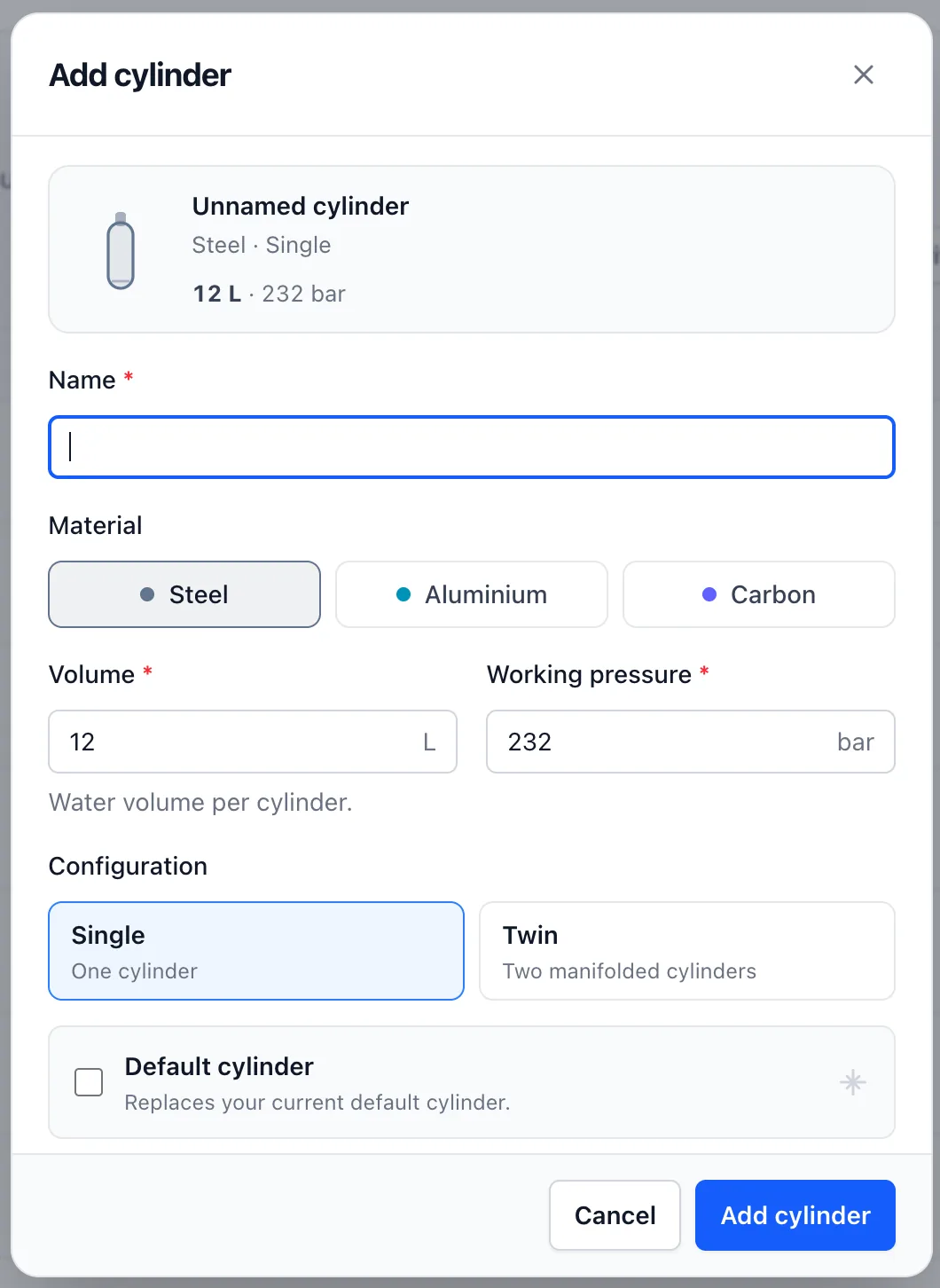Click the Working pressure input field
Screen dimensions: 940x1288
click(691, 742)
